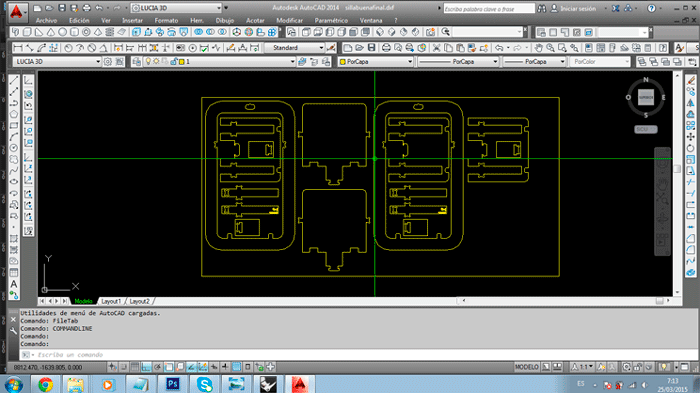Viewport: 700px width, 393px height.
Task: Open the Dibujo menu
Action: 225,21
